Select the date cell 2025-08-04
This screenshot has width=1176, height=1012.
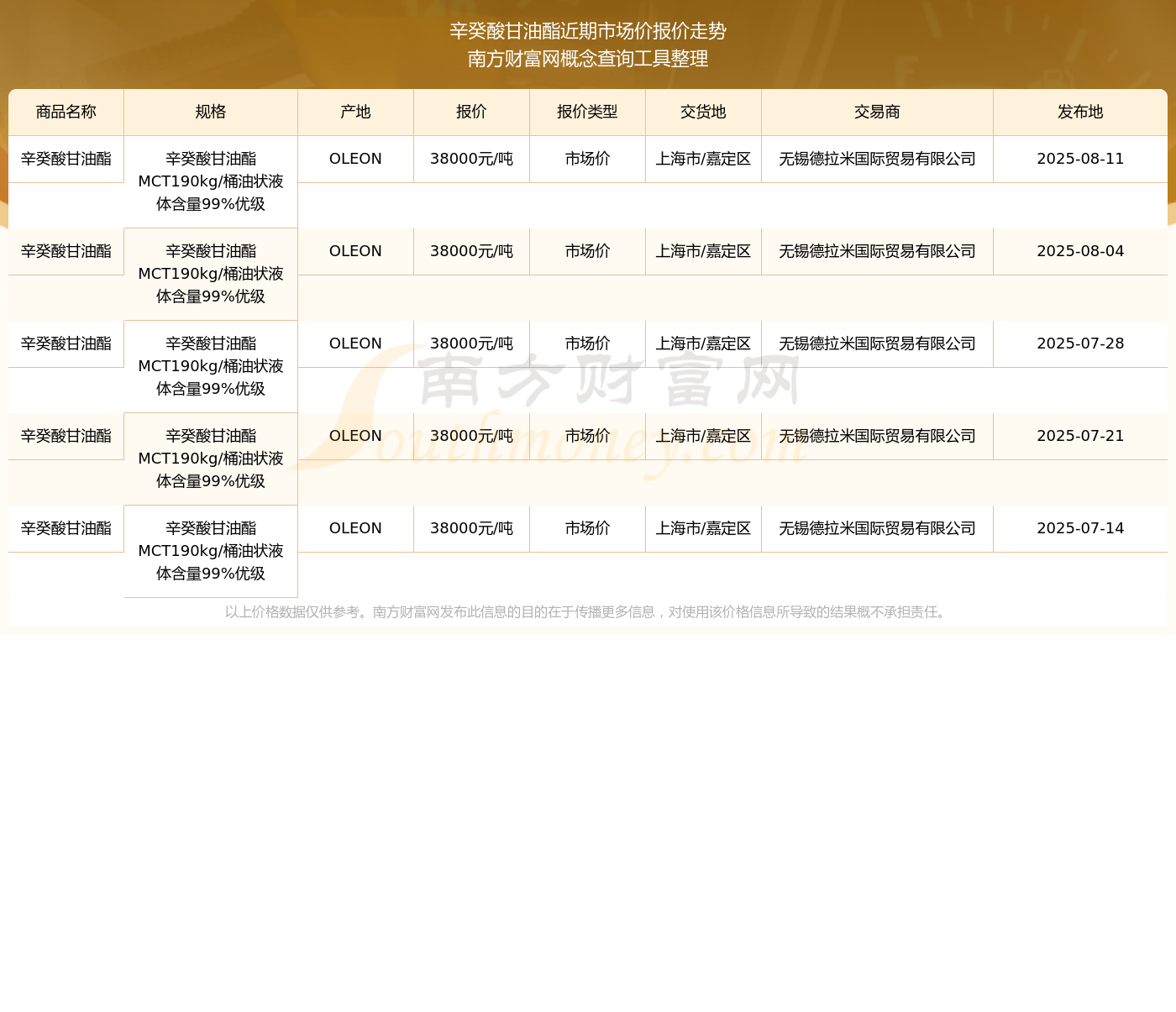click(x=1080, y=251)
